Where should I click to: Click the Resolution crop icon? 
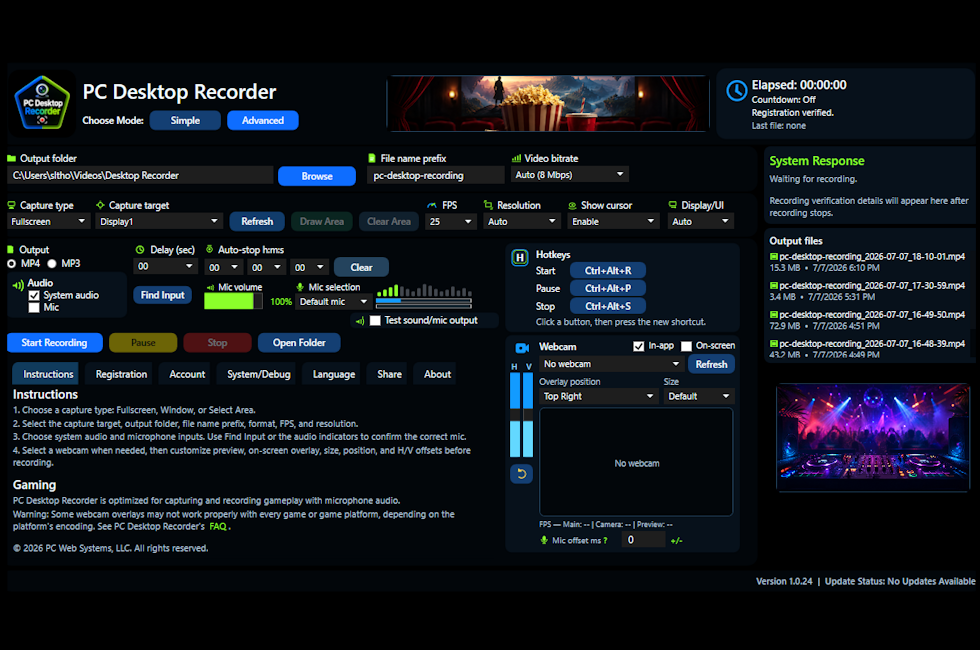point(488,204)
